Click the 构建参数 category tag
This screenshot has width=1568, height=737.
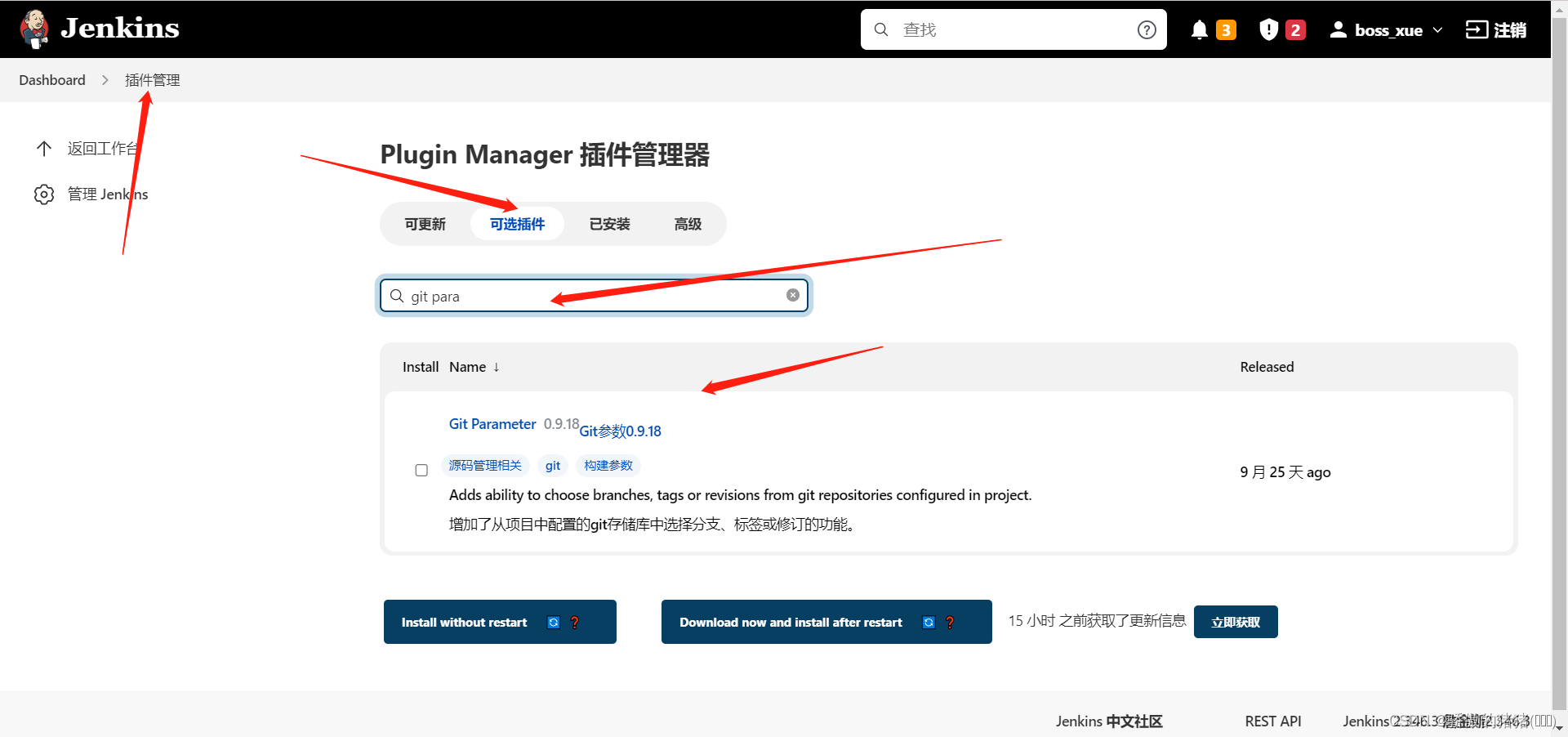[x=608, y=466]
